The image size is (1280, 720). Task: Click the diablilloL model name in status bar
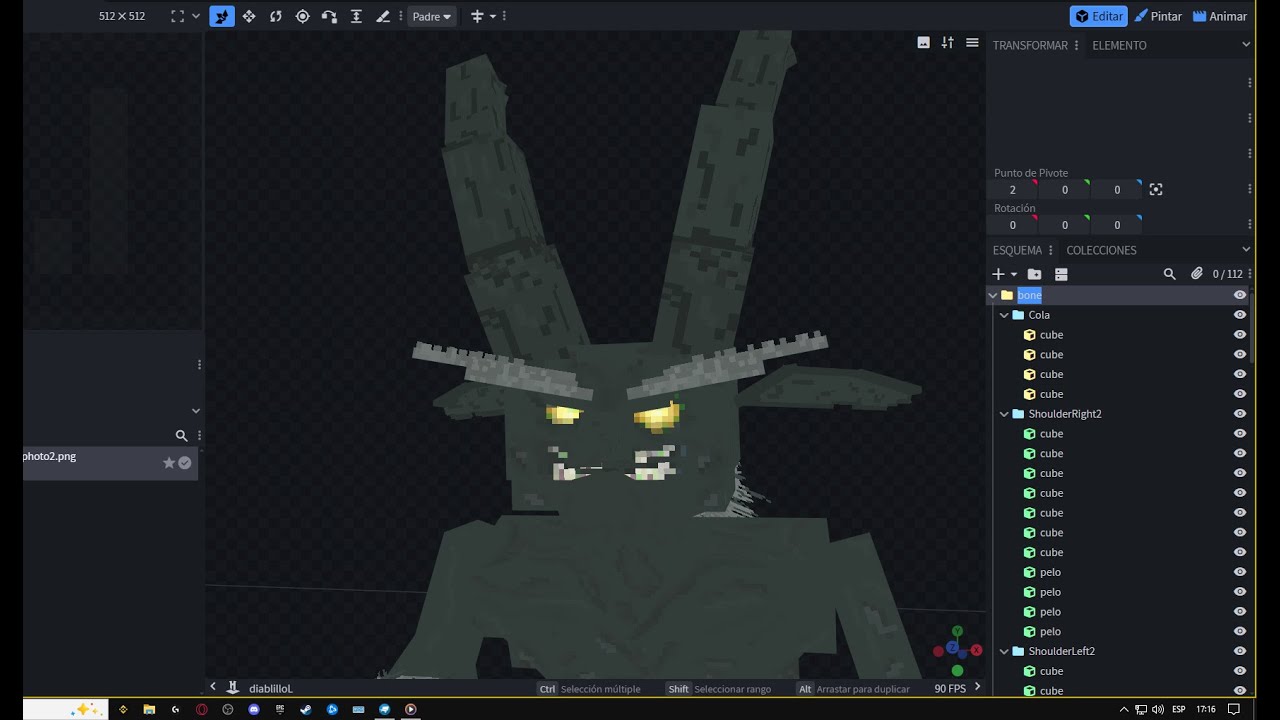pyautogui.click(x=271, y=688)
